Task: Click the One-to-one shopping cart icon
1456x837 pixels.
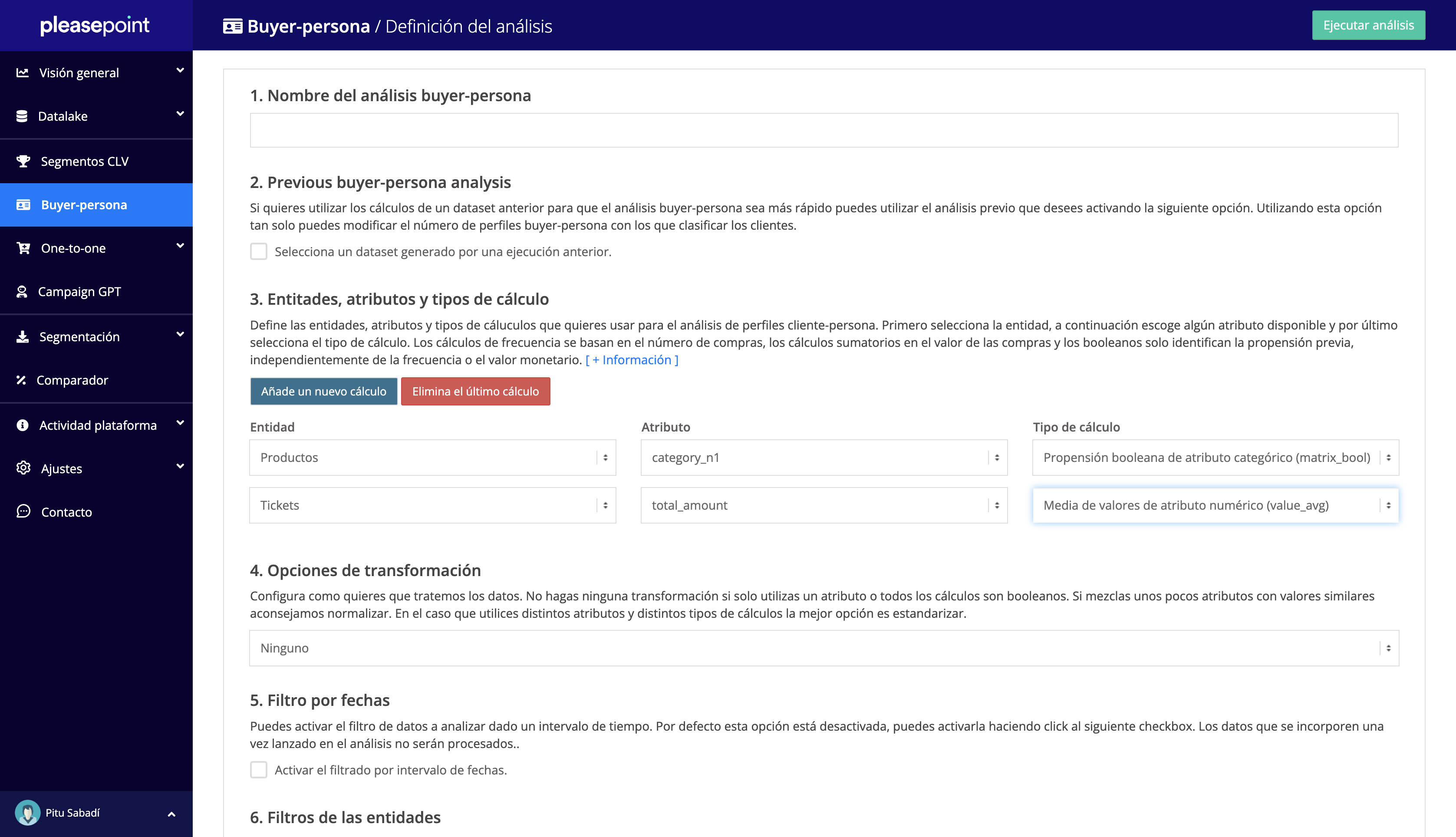Action: [23, 248]
